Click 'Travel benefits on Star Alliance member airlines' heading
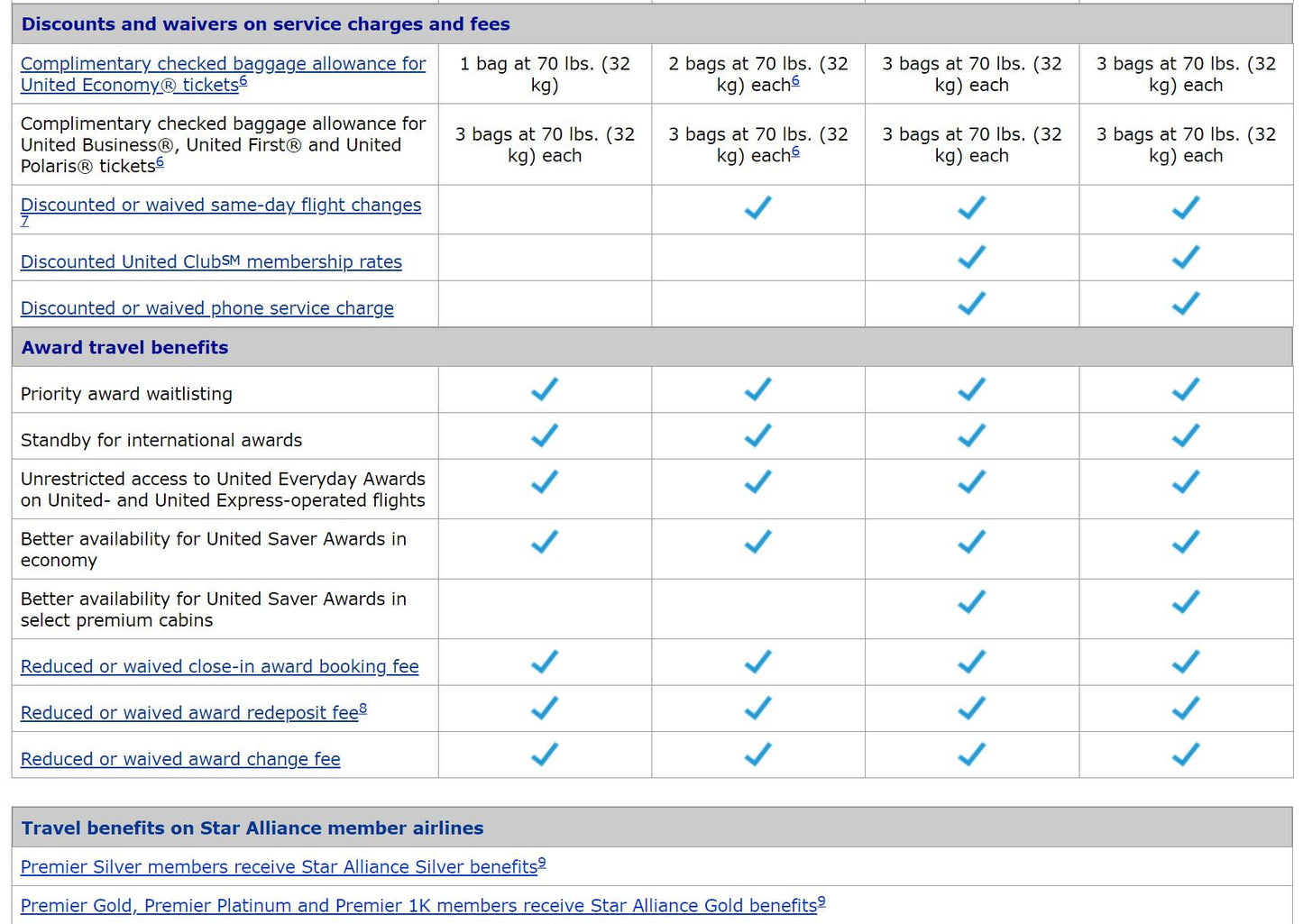Screen dimensions: 1303x924 (252, 828)
